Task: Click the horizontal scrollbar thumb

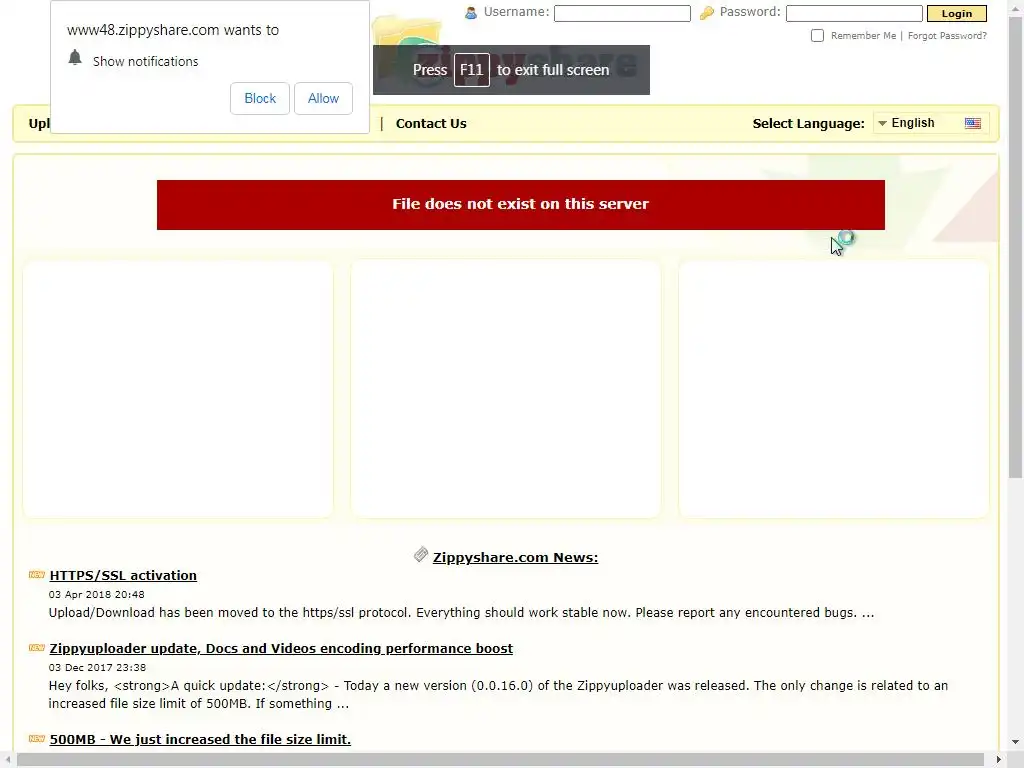Action: click(x=500, y=760)
